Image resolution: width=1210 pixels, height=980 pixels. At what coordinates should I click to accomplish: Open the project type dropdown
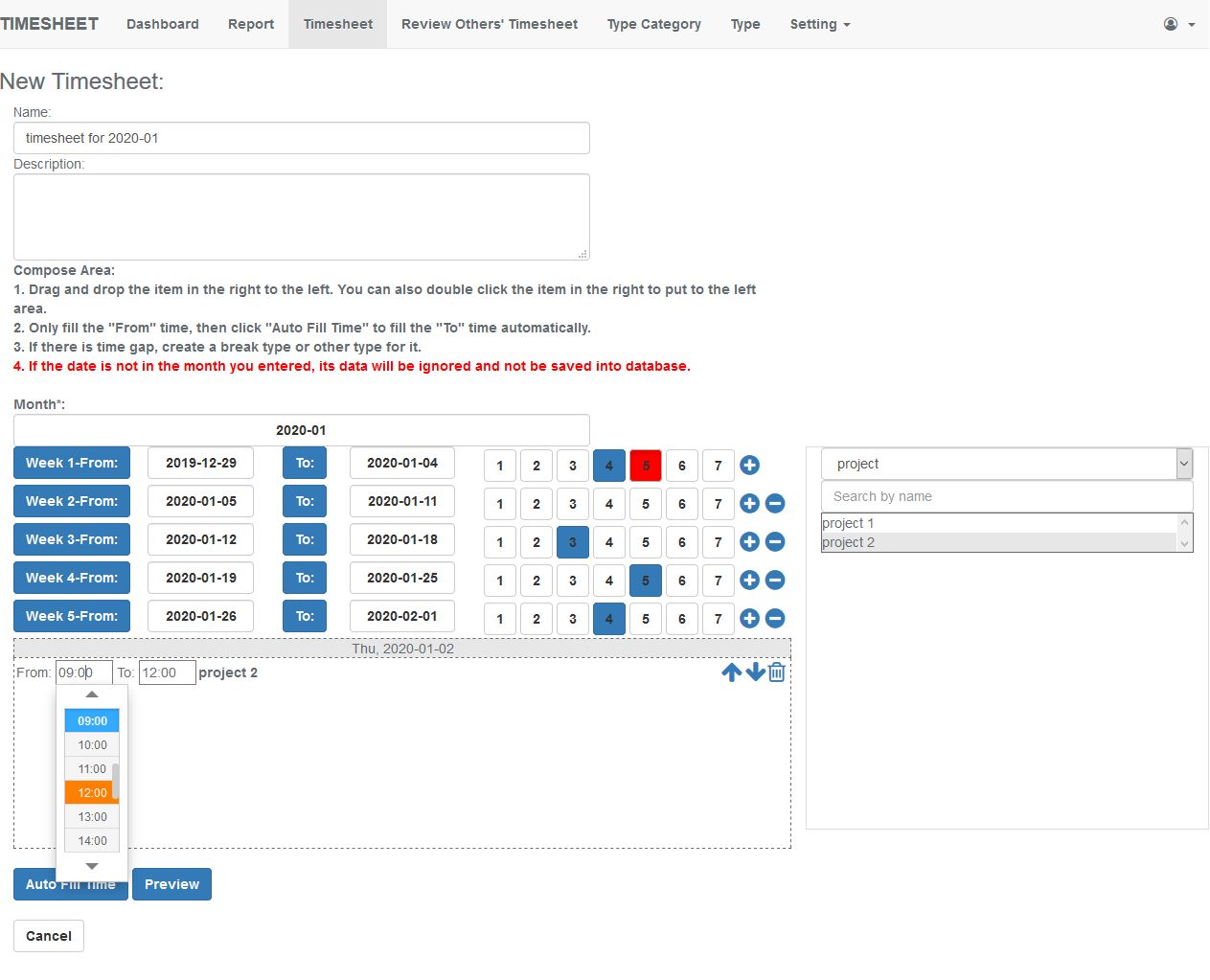tap(1007, 464)
